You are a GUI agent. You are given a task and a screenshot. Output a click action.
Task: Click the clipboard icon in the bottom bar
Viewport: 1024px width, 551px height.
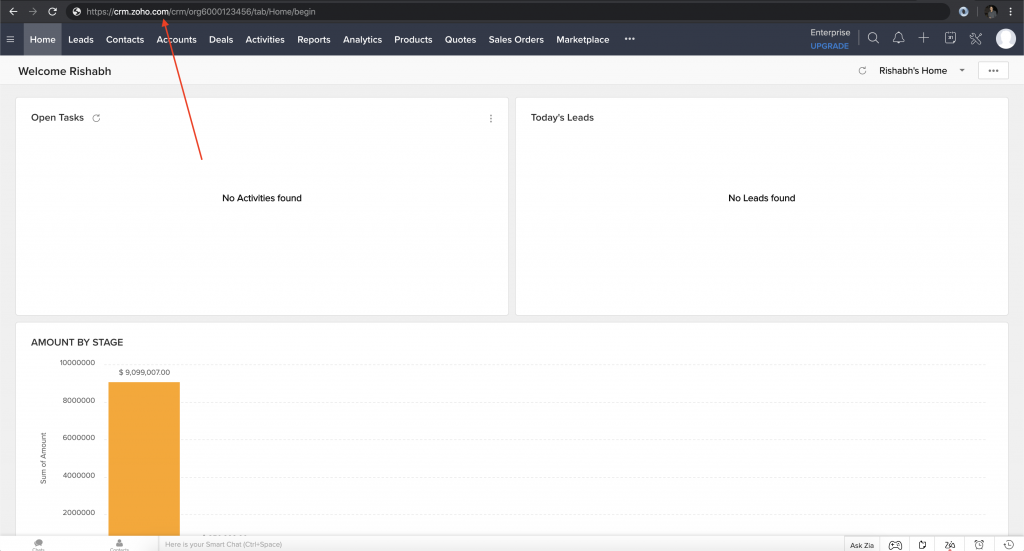point(922,544)
